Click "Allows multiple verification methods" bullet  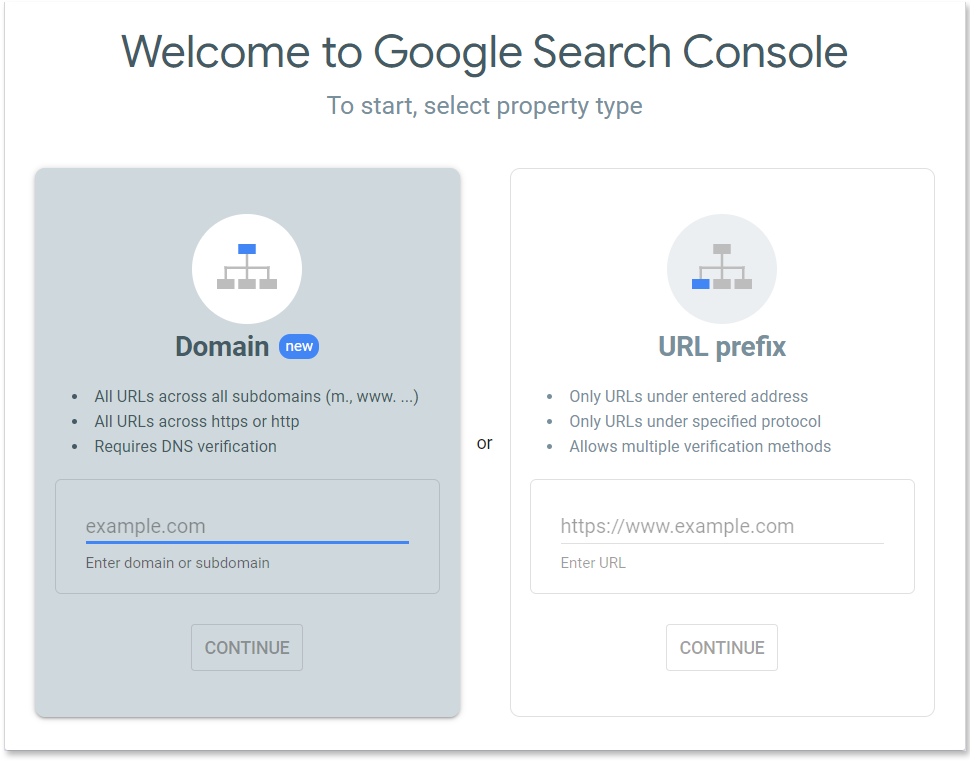point(700,447)
